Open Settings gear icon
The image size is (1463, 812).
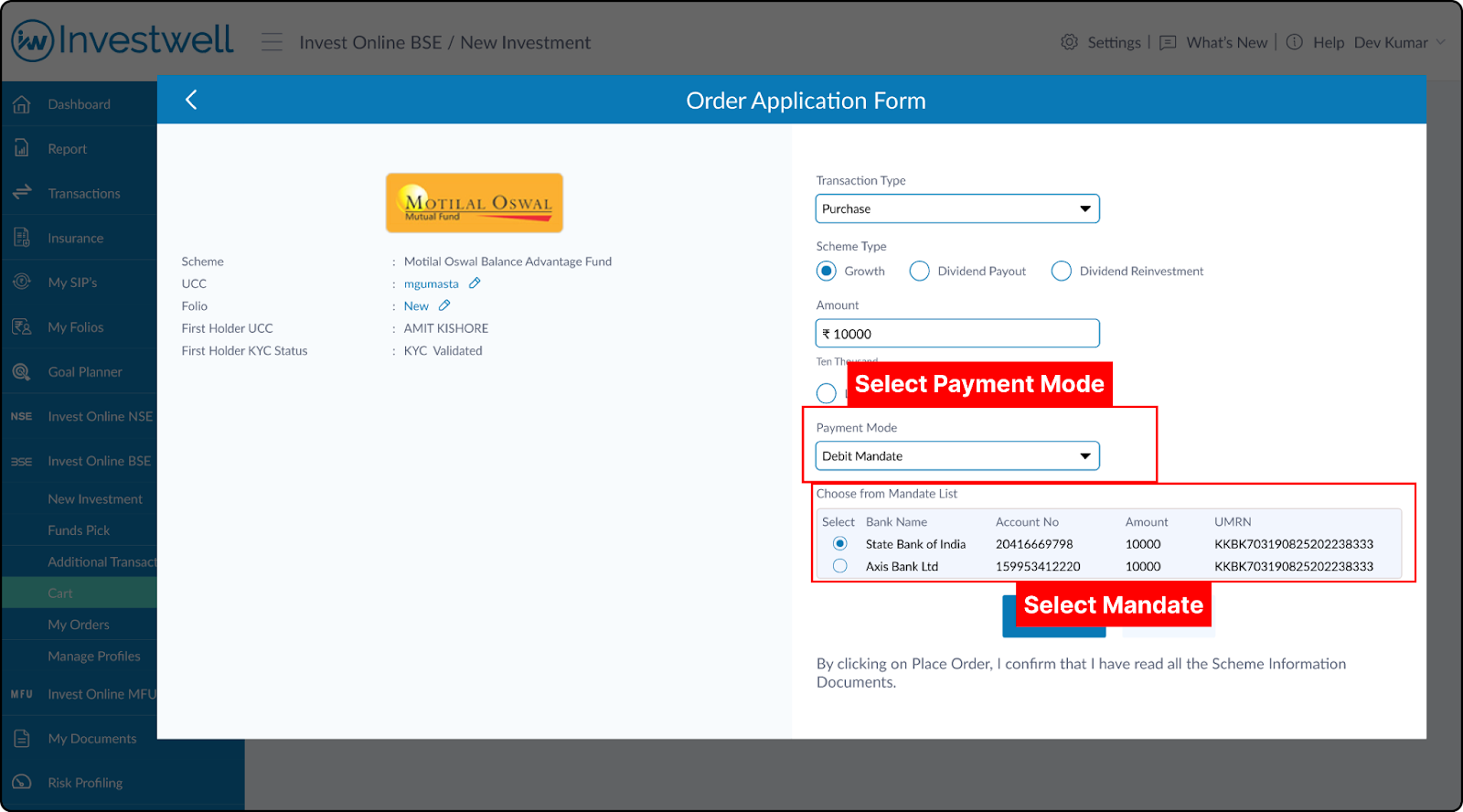[1069, 42]
